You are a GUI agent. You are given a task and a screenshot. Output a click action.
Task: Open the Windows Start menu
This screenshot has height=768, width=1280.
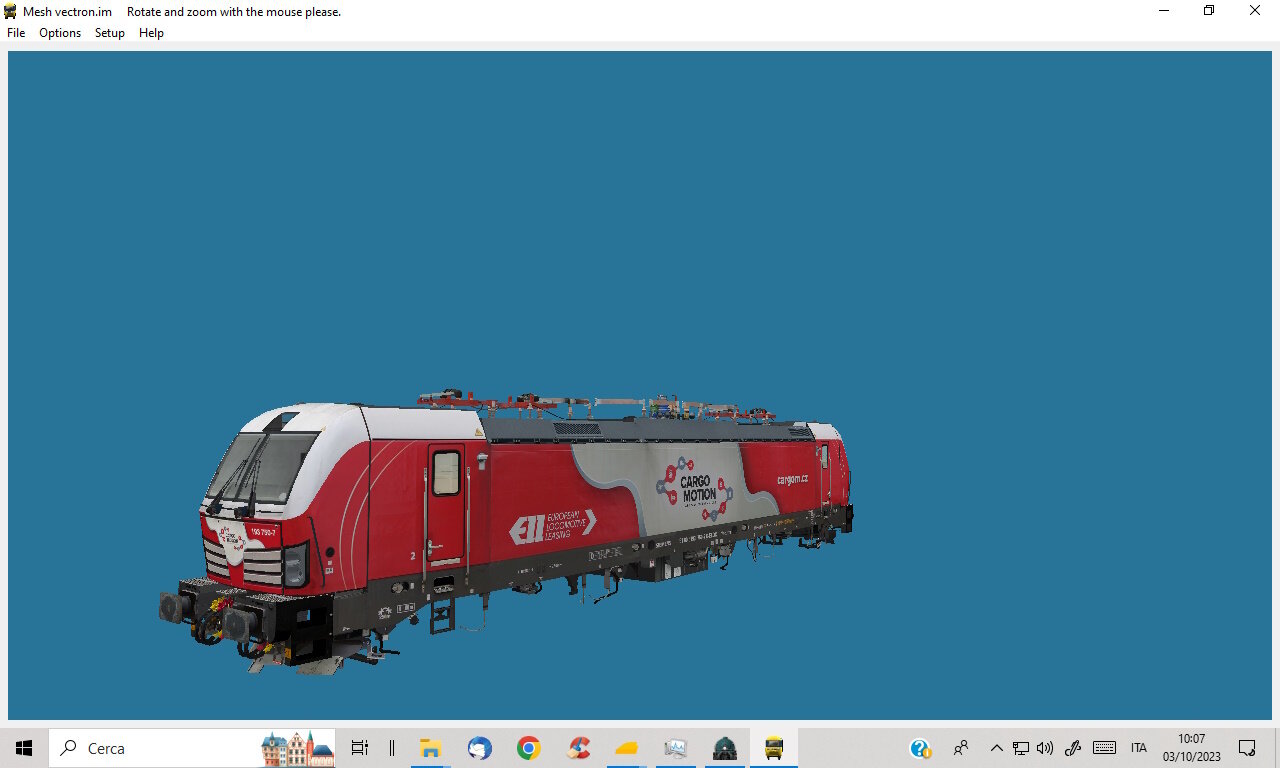(24, 748)
